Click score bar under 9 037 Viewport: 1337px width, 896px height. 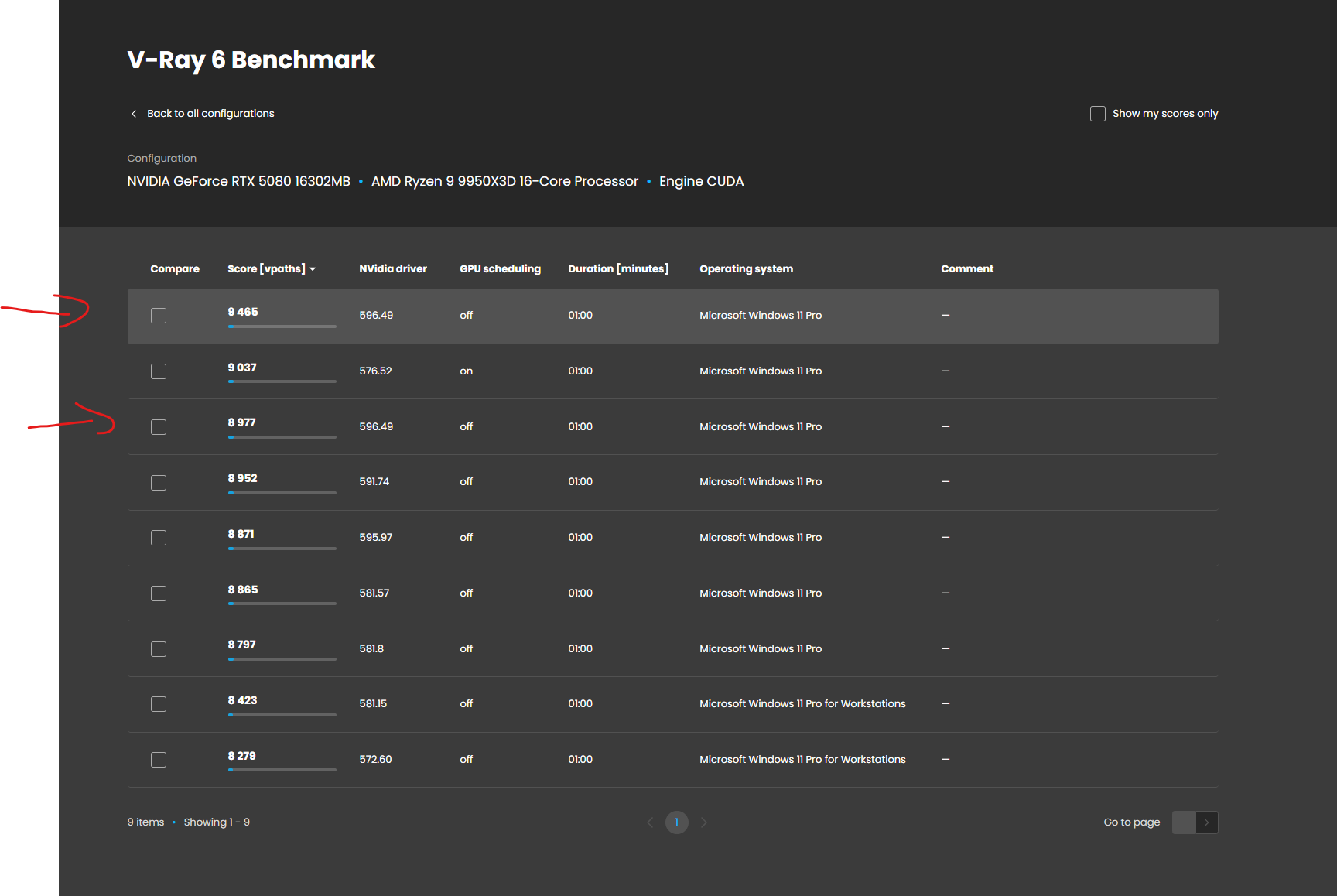click(282, 381)
